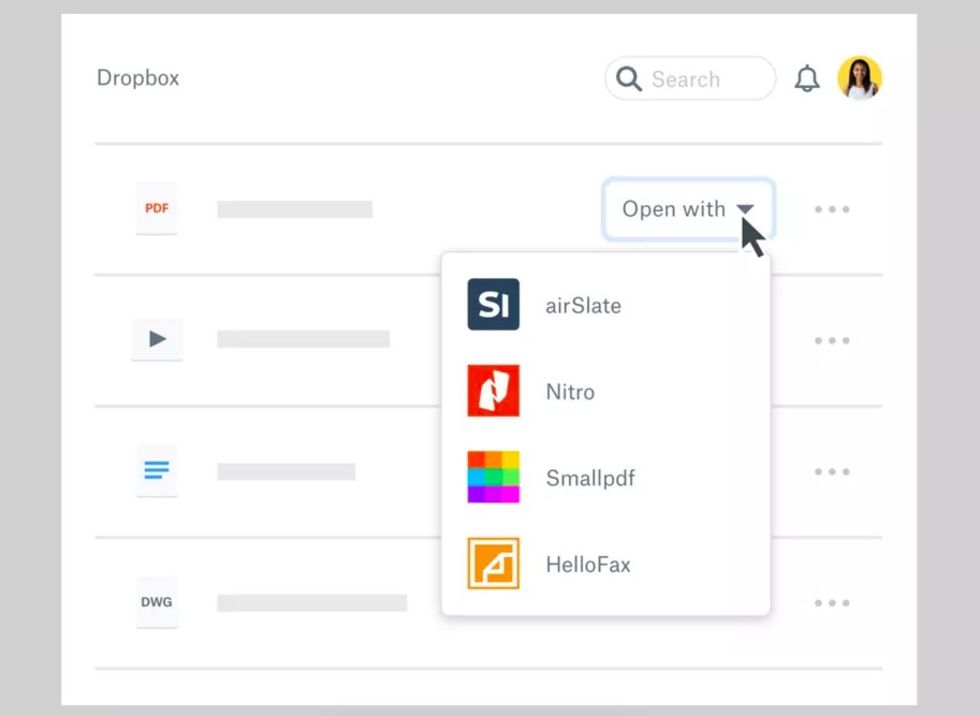Image resolution: width=980 pixels, height=716 pixels.
Task: Click the text document file icon
Action: click(156, 470)
